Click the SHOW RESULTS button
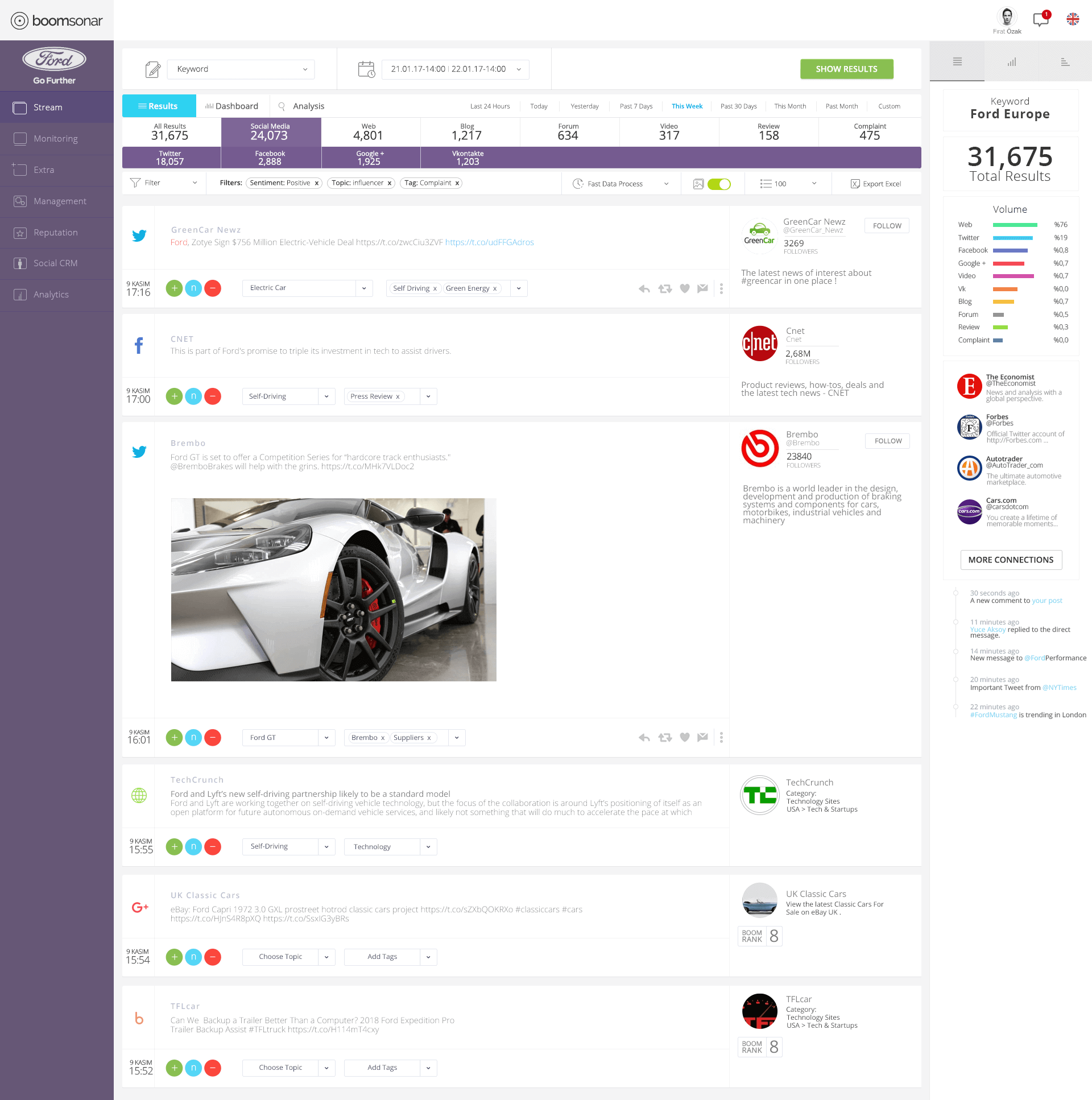Viewport: 1092px width, 1100px height. coord(847,69)
